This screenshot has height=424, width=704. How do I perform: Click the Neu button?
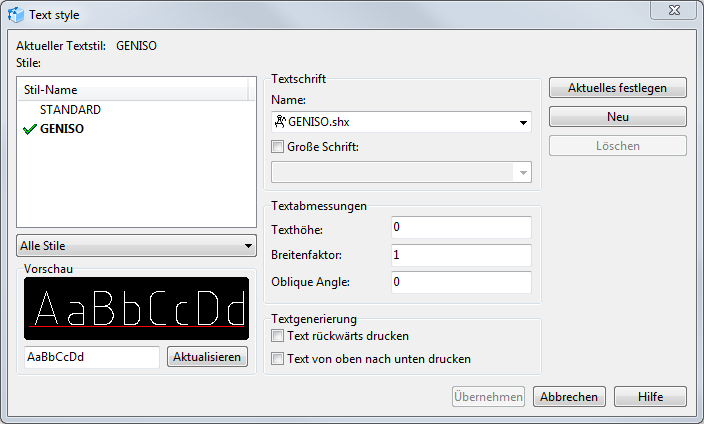[617, 117]
